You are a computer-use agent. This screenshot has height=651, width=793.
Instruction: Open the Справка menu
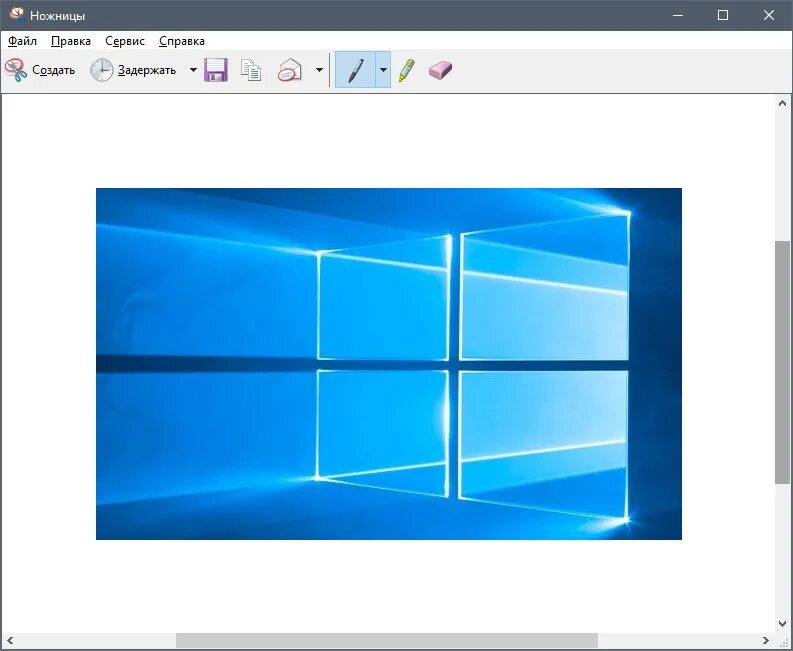pos(182,41)
